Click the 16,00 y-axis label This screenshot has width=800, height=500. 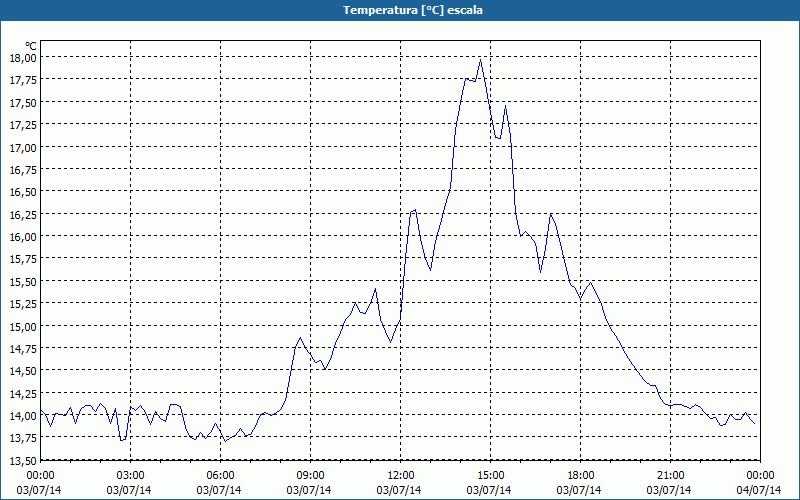click(x=23, y=236)
